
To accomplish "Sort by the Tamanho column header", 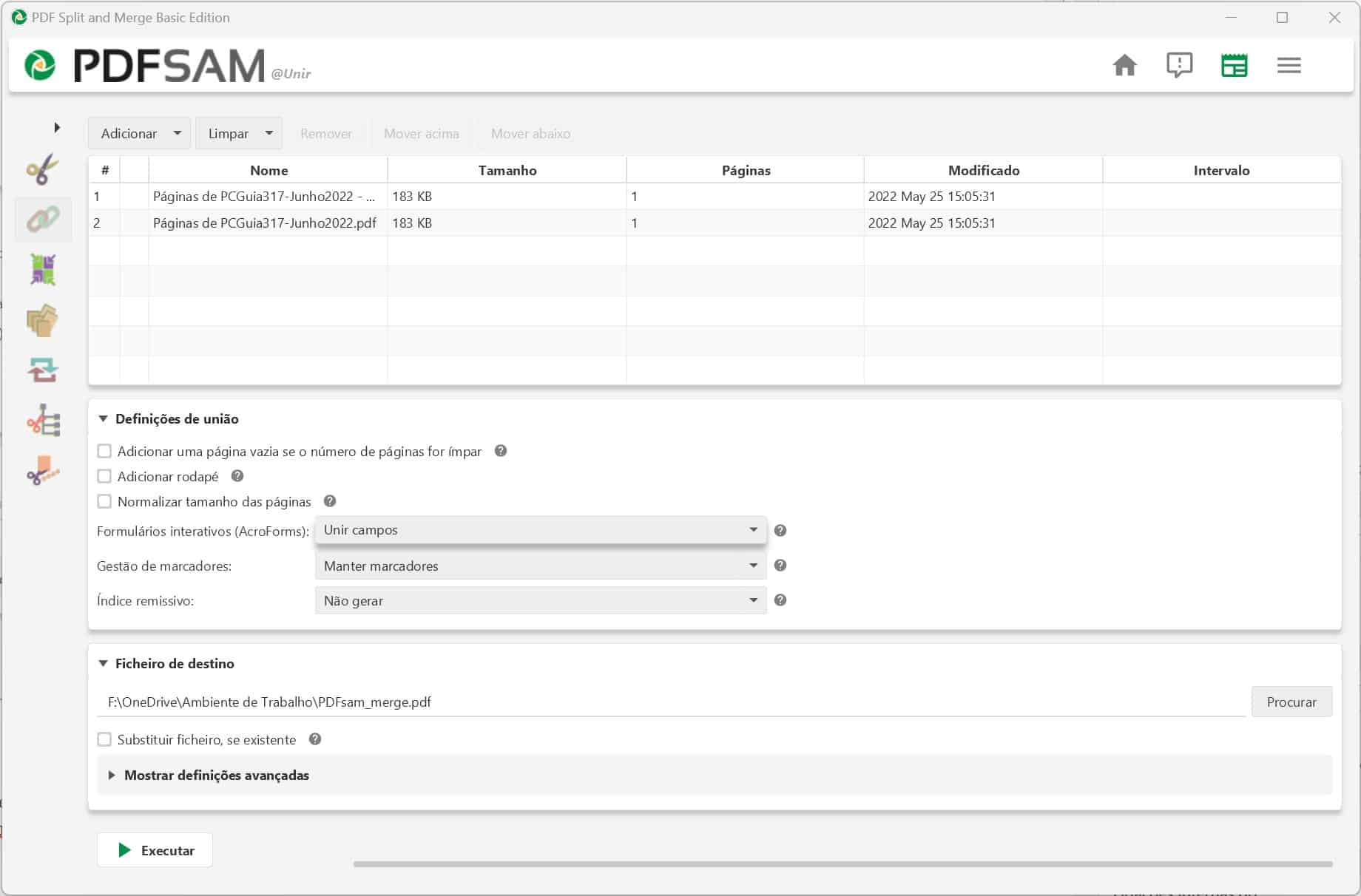I will 507,170.
